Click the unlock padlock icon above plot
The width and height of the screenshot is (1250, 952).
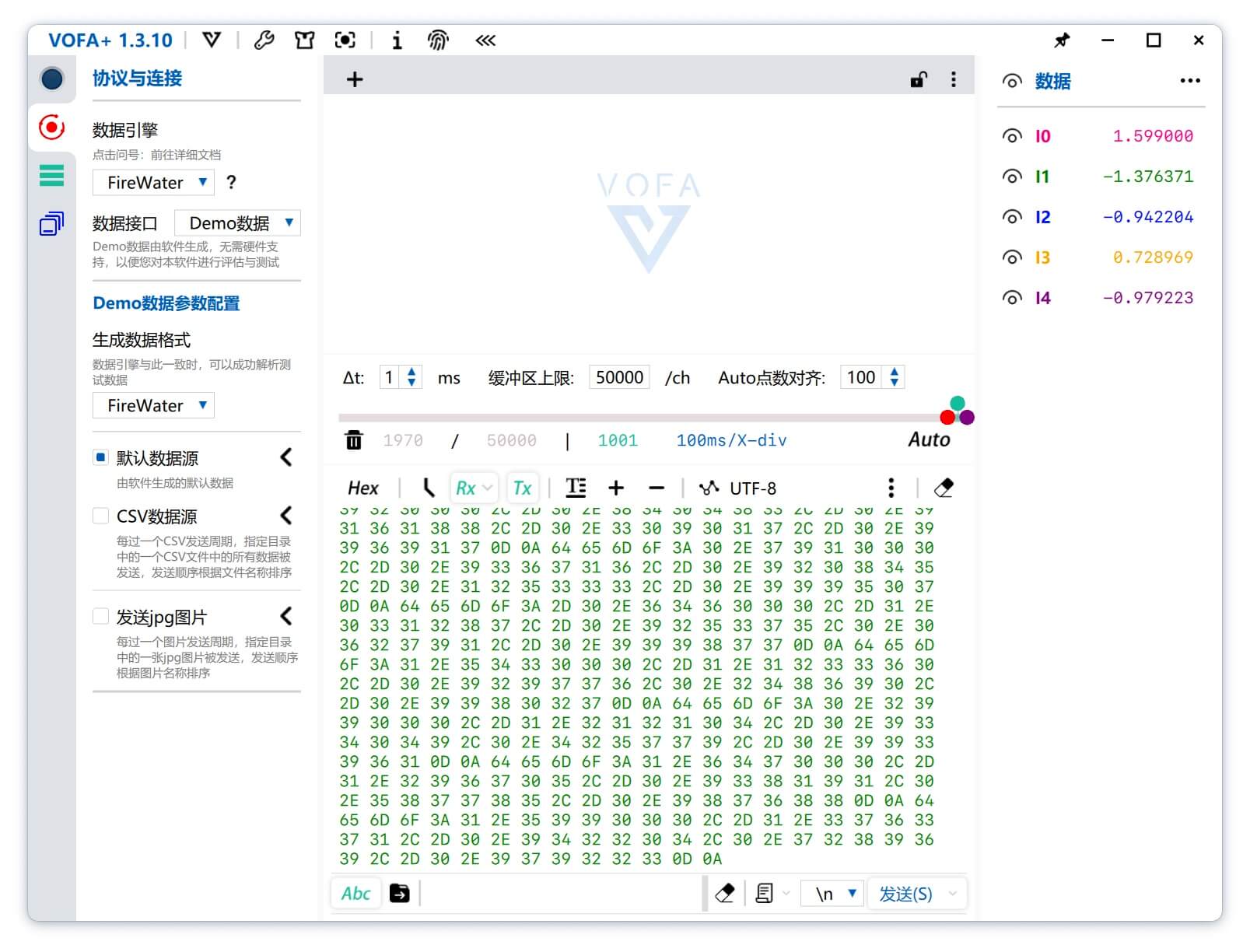919,79
